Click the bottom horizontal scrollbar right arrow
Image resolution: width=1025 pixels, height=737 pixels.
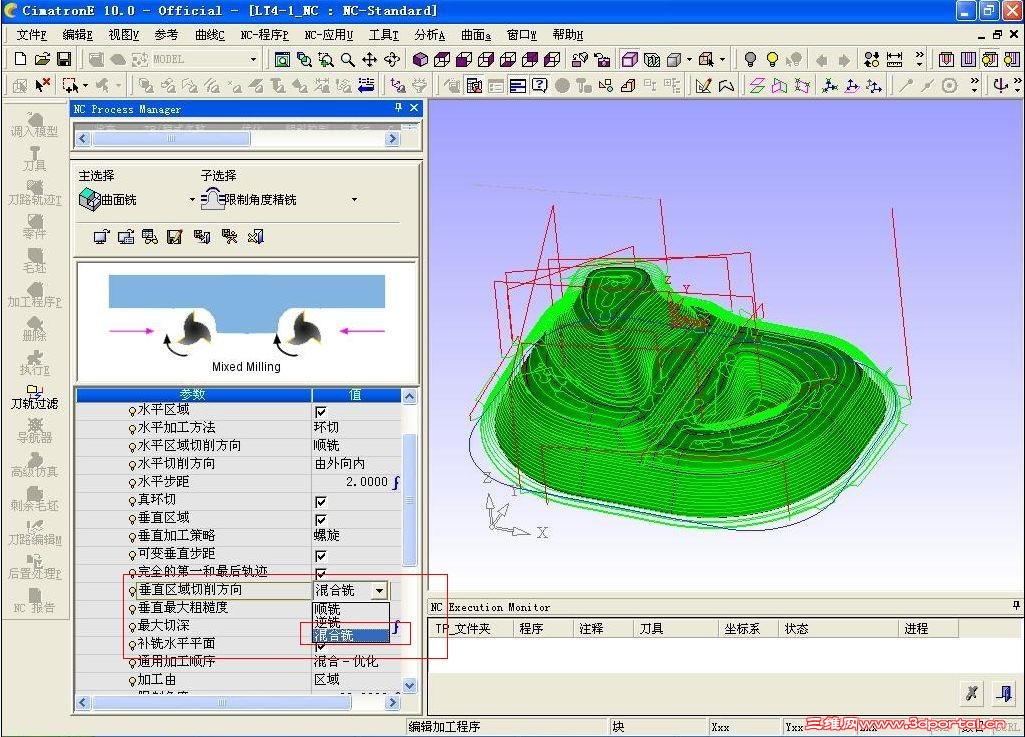point(392,703)
